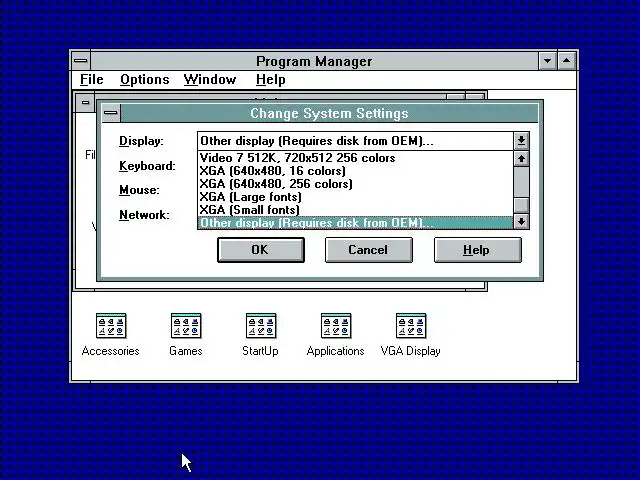
Task: Select highlighted Other display list entry
Action: point(356,223)
